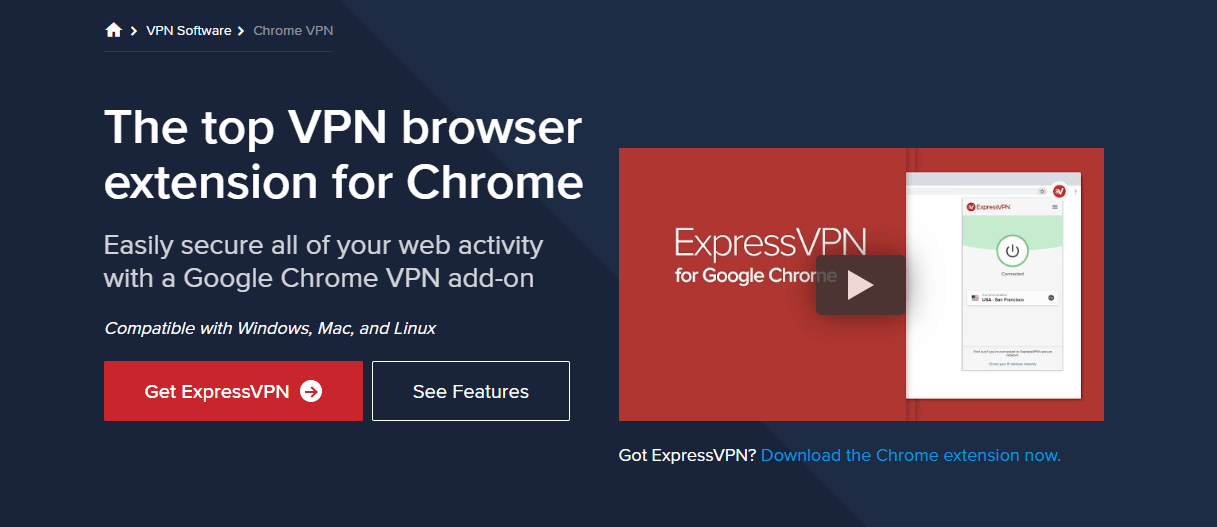Click the Get ExpressVPN button
The height and width of the screenshot is (527, 1217).
[233, 391]
